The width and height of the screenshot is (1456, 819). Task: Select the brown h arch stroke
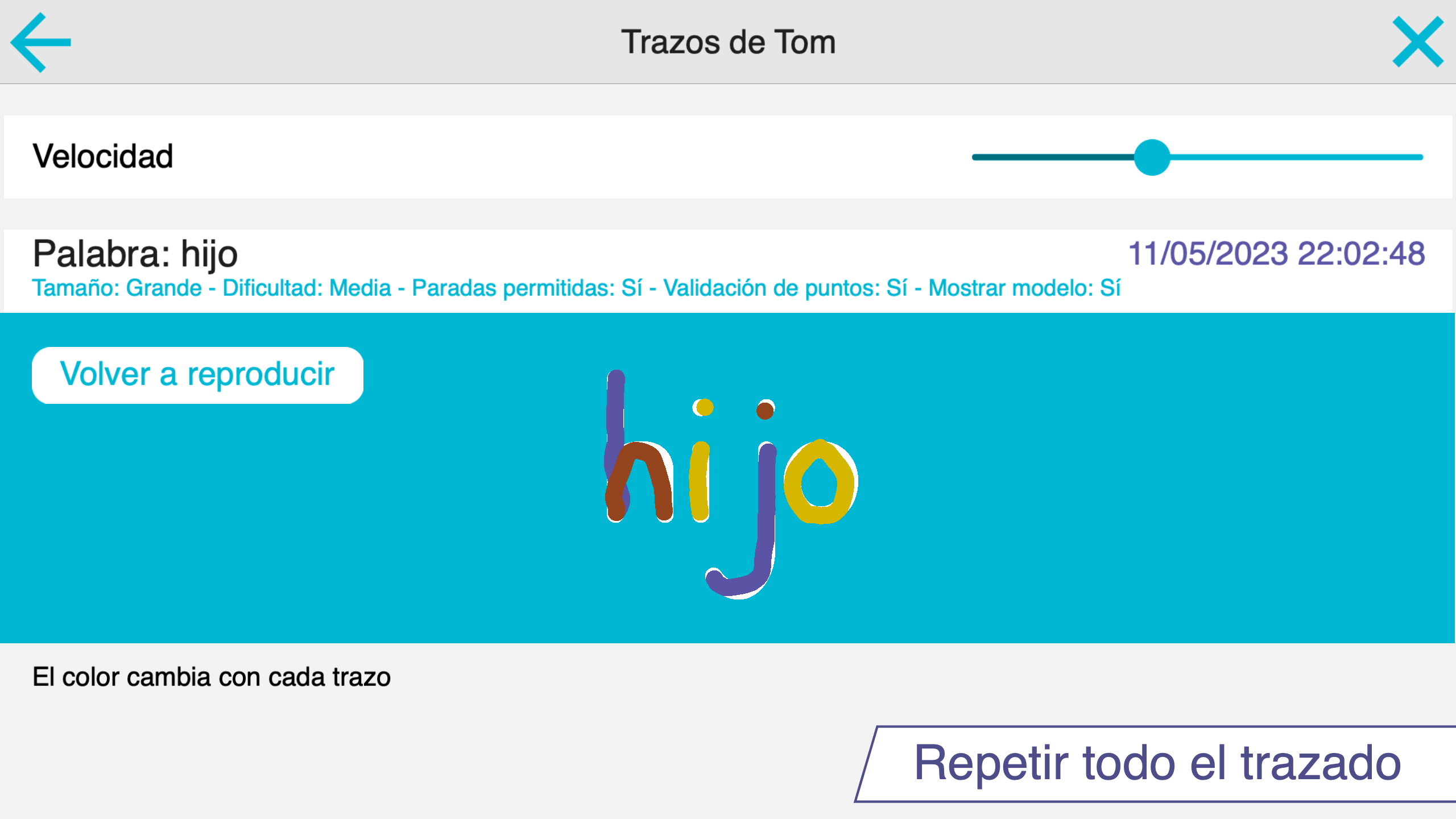(640, 481)
